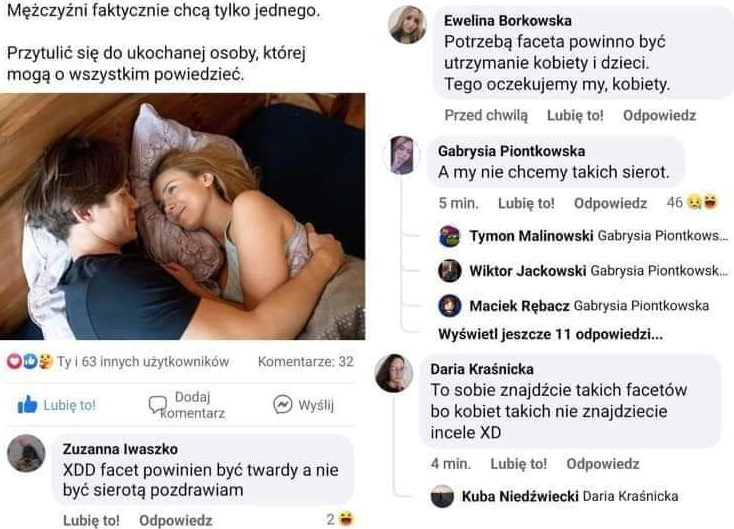Open the Komentarze: 32 comments count
This screenshot has width=734, height=529.
coord(305,361)
